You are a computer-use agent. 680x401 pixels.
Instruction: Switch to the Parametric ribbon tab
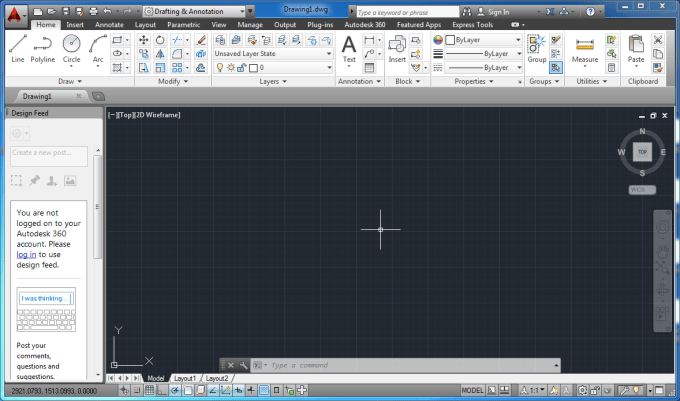point(183,25)
